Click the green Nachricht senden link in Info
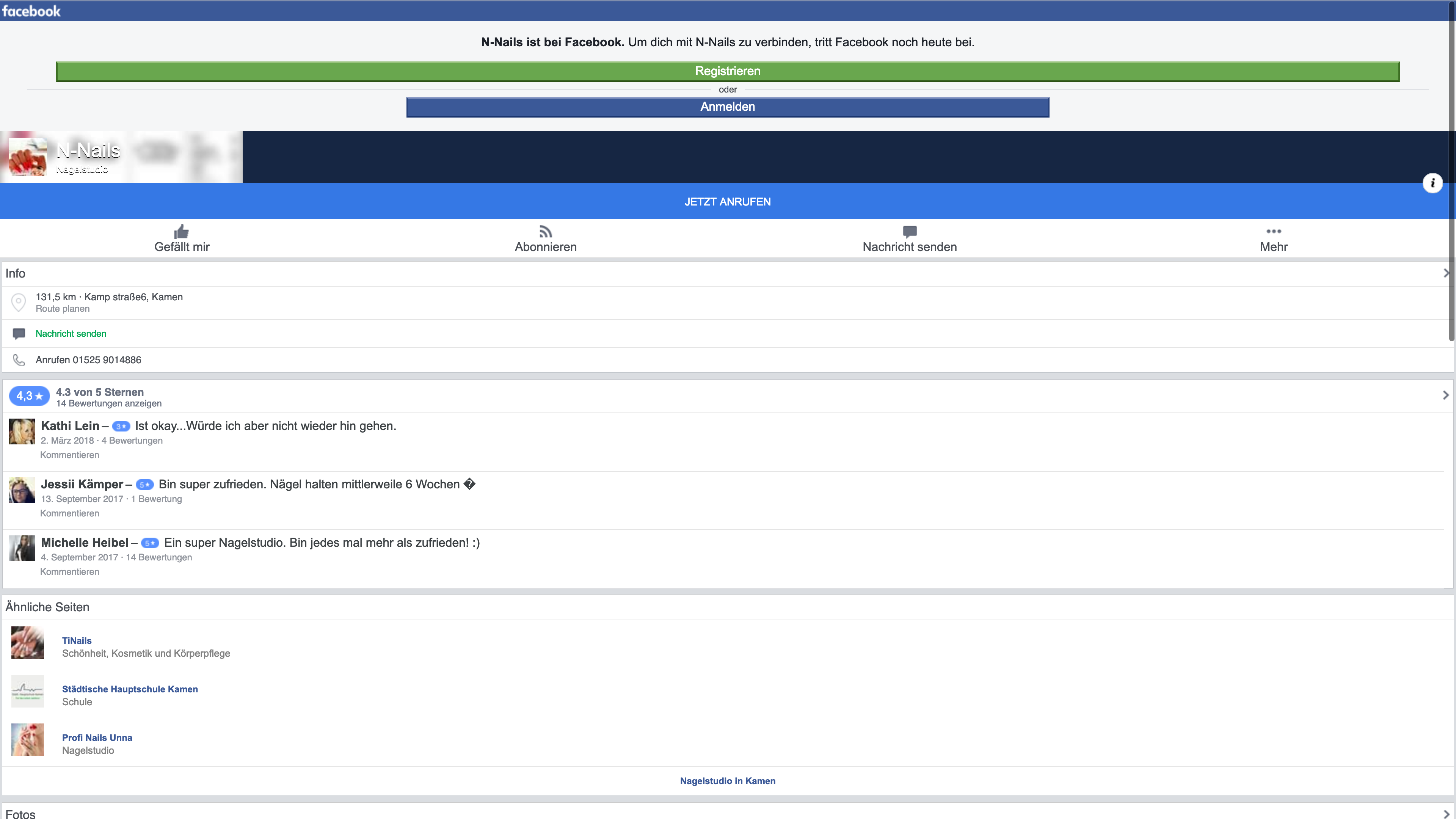1456x819 pixels. (x=71, y=334)
